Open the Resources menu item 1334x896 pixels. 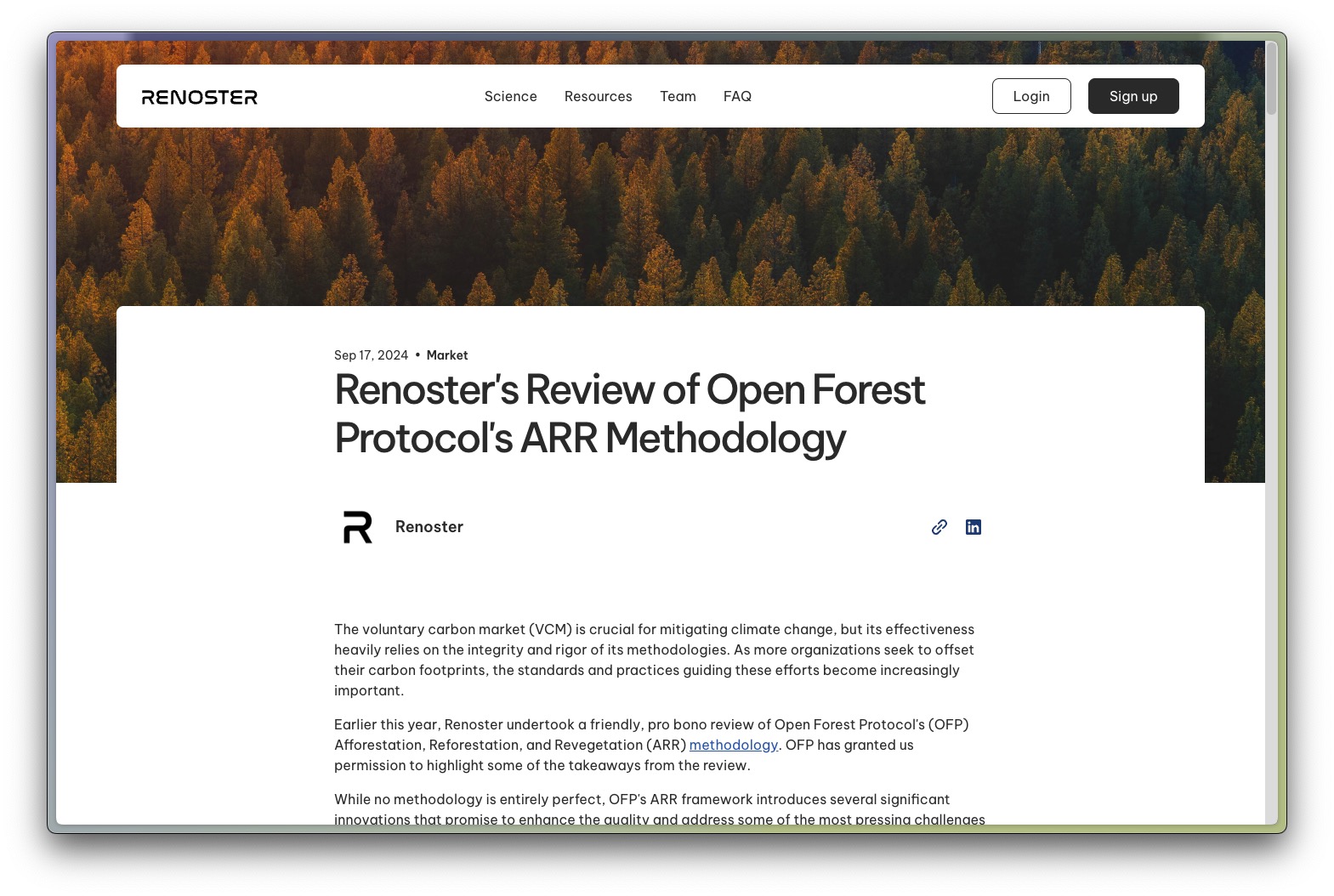pyautogui.click(x=599, y=96)
